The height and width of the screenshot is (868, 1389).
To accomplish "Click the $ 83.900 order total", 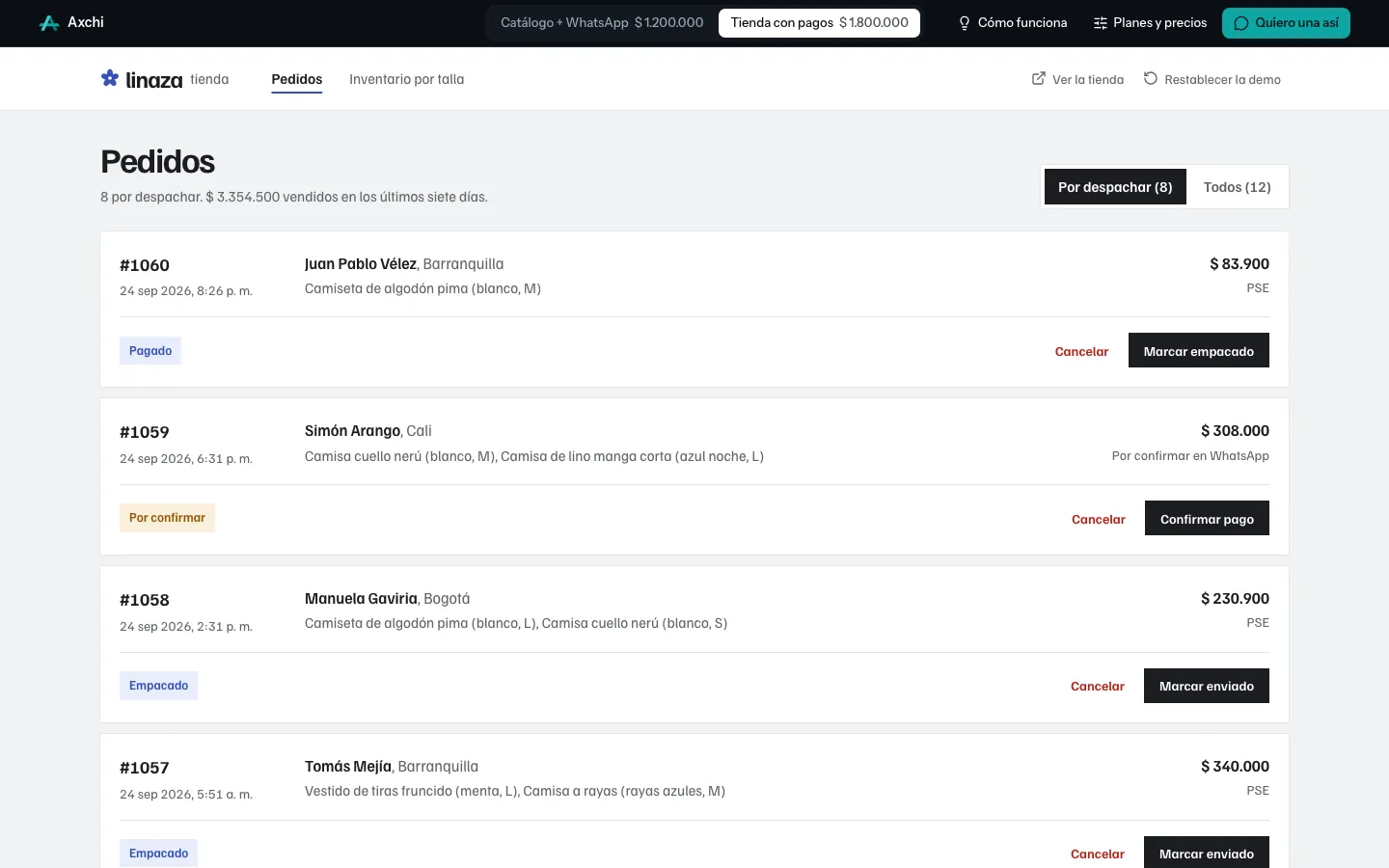I will coord(1239,263).
